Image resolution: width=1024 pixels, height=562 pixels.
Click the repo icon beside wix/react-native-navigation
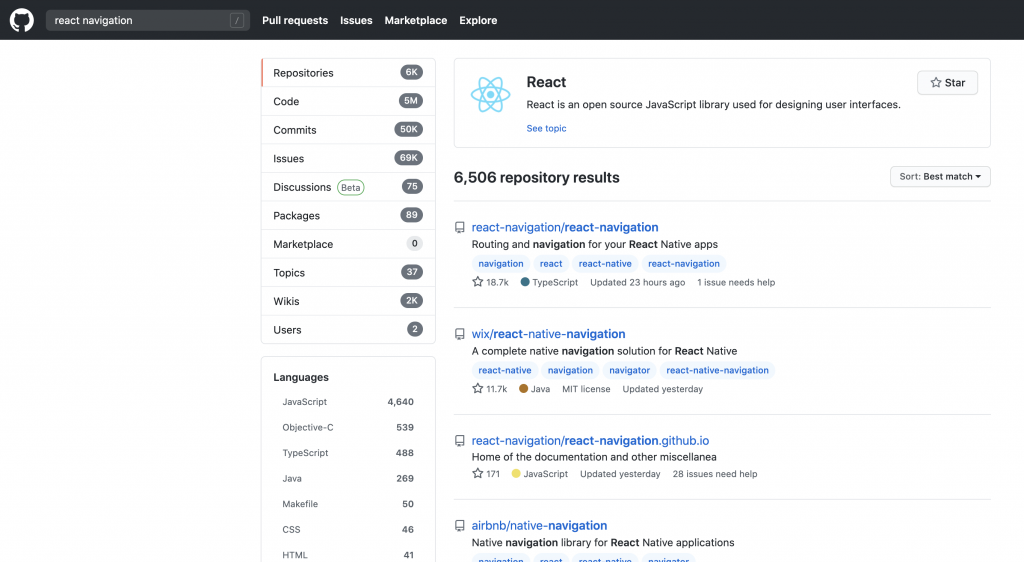(x=460, y=334)
